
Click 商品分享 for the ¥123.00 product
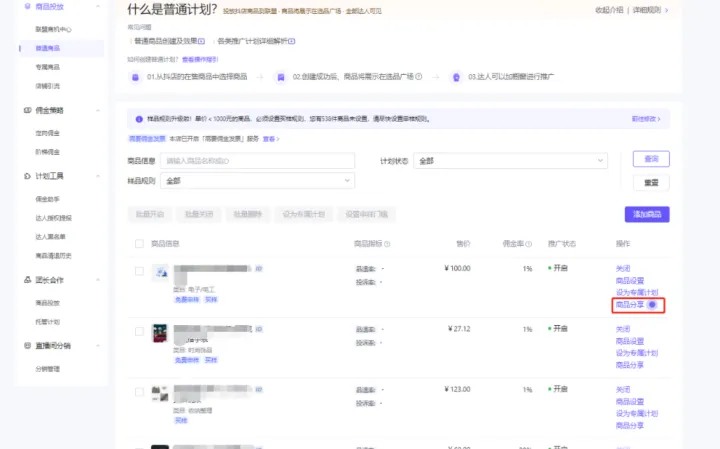pyautogui.click(x=630, y=426)
